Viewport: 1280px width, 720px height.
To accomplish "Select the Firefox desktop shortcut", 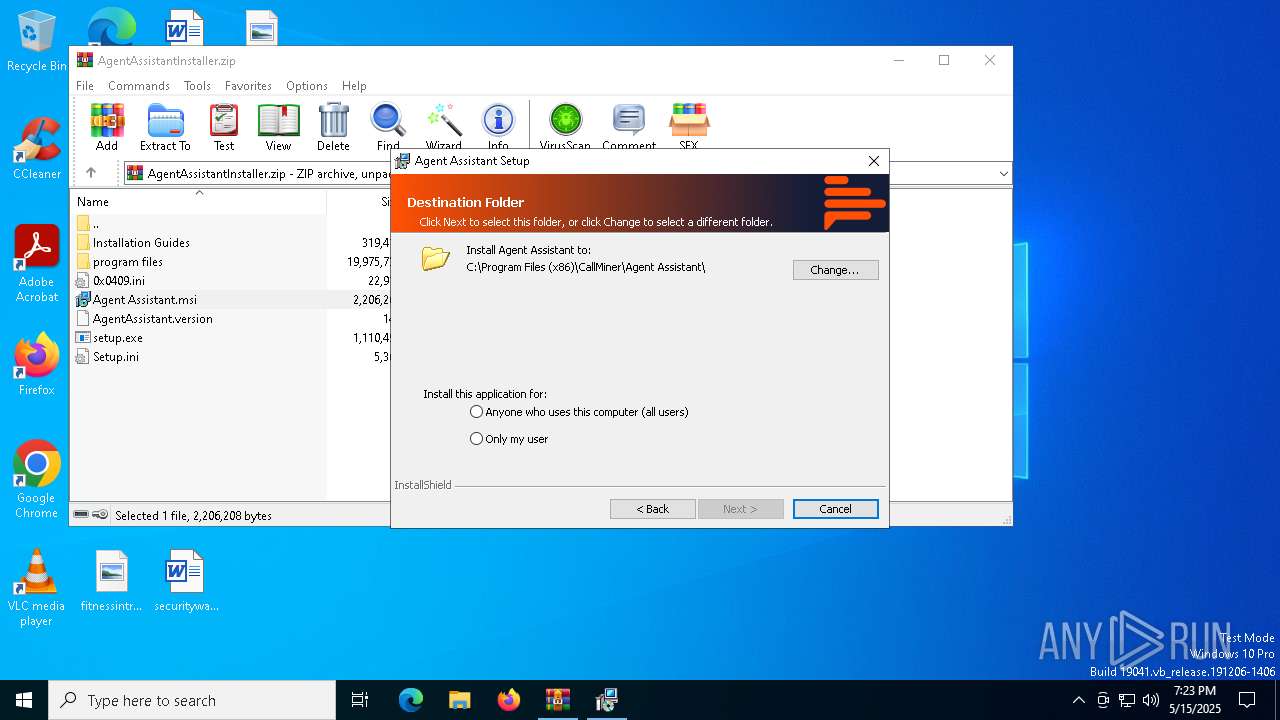I will point(37,364).
